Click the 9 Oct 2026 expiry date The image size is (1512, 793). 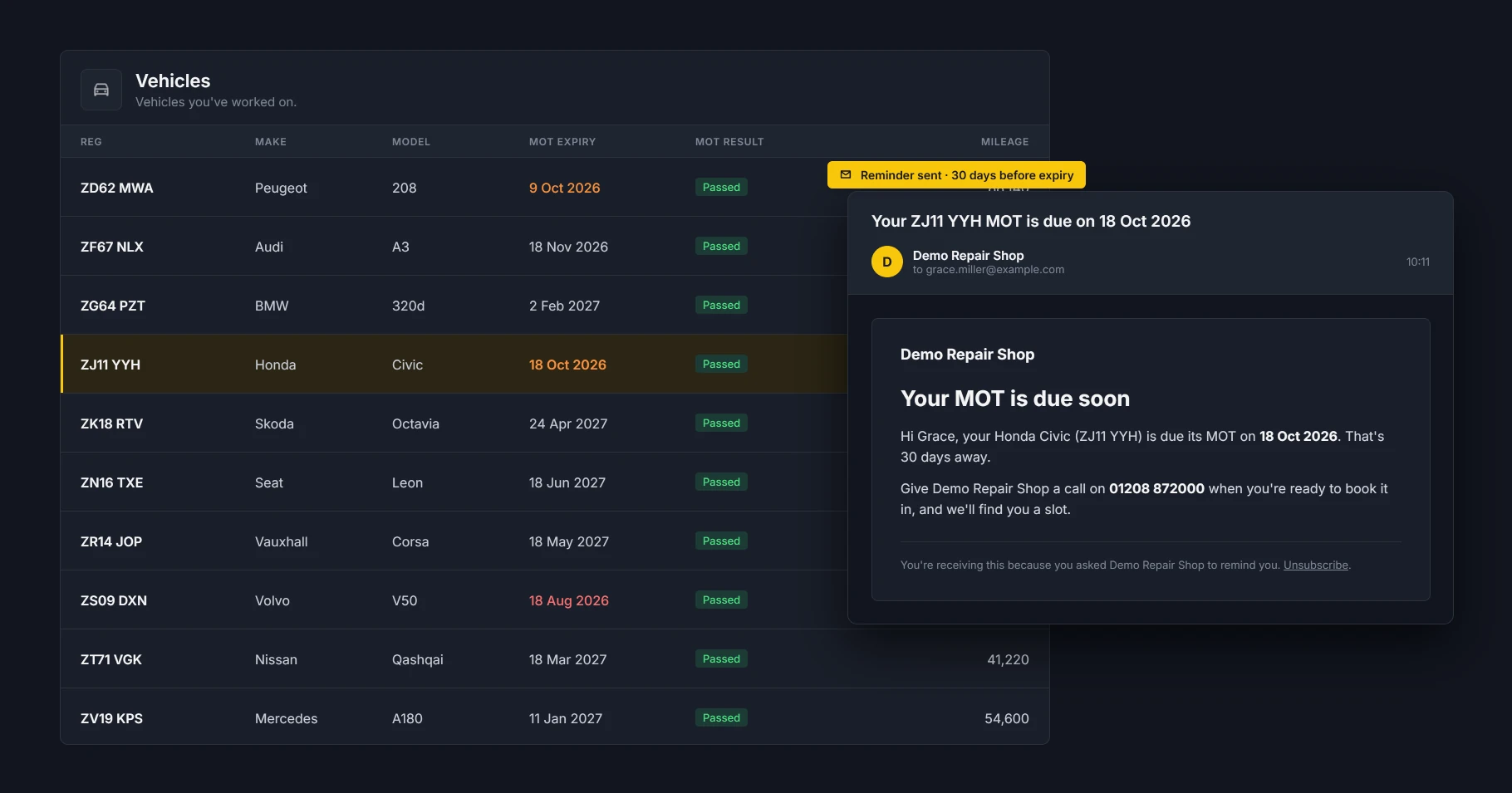[x=565, y=188]
